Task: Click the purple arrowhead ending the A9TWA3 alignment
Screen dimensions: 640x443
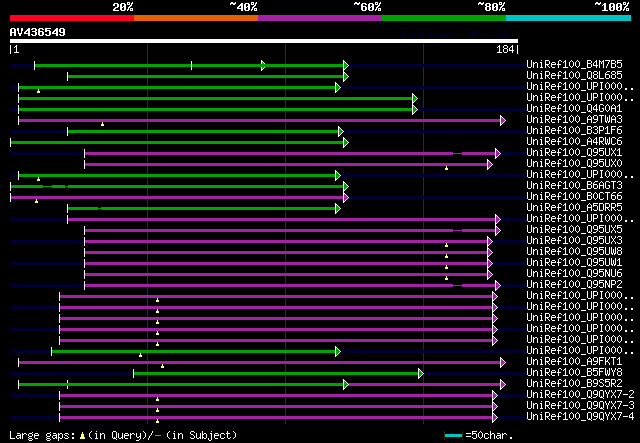Action: (x=503, y=120)
